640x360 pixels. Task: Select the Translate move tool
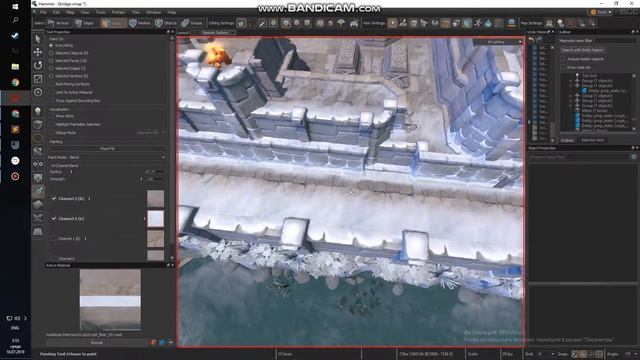point(38,52)
